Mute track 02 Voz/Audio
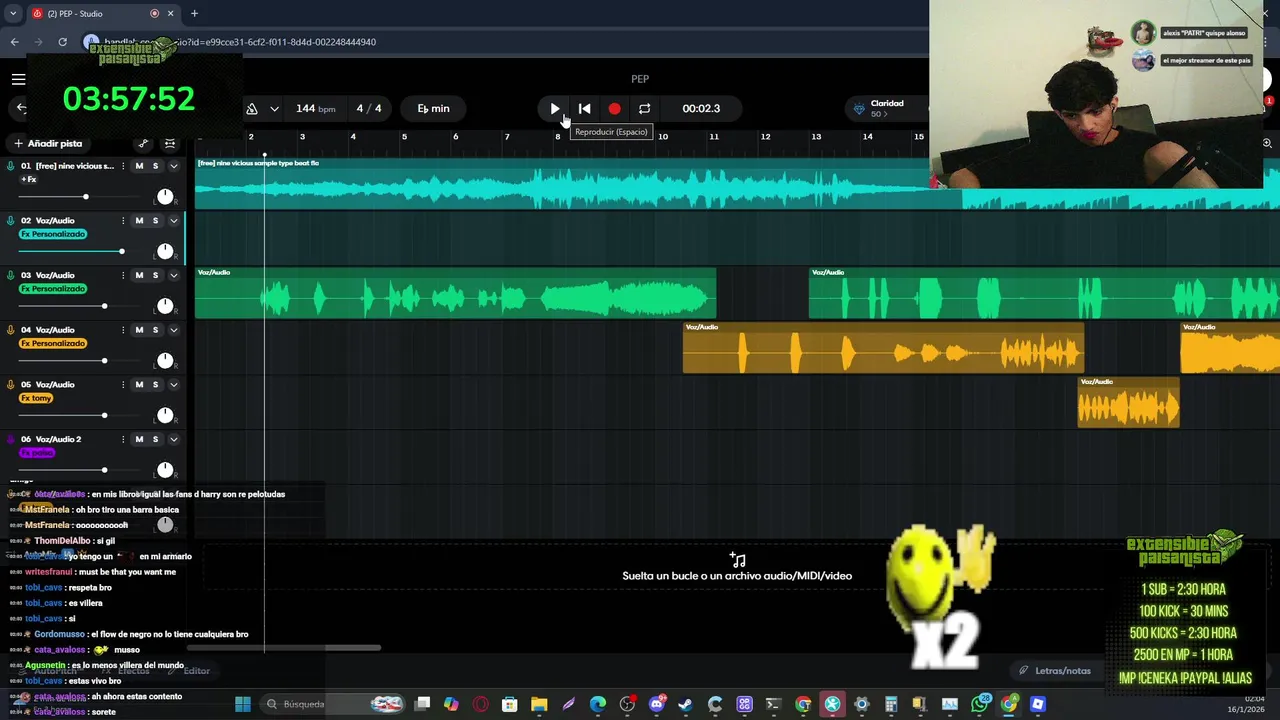 [139, 221]
